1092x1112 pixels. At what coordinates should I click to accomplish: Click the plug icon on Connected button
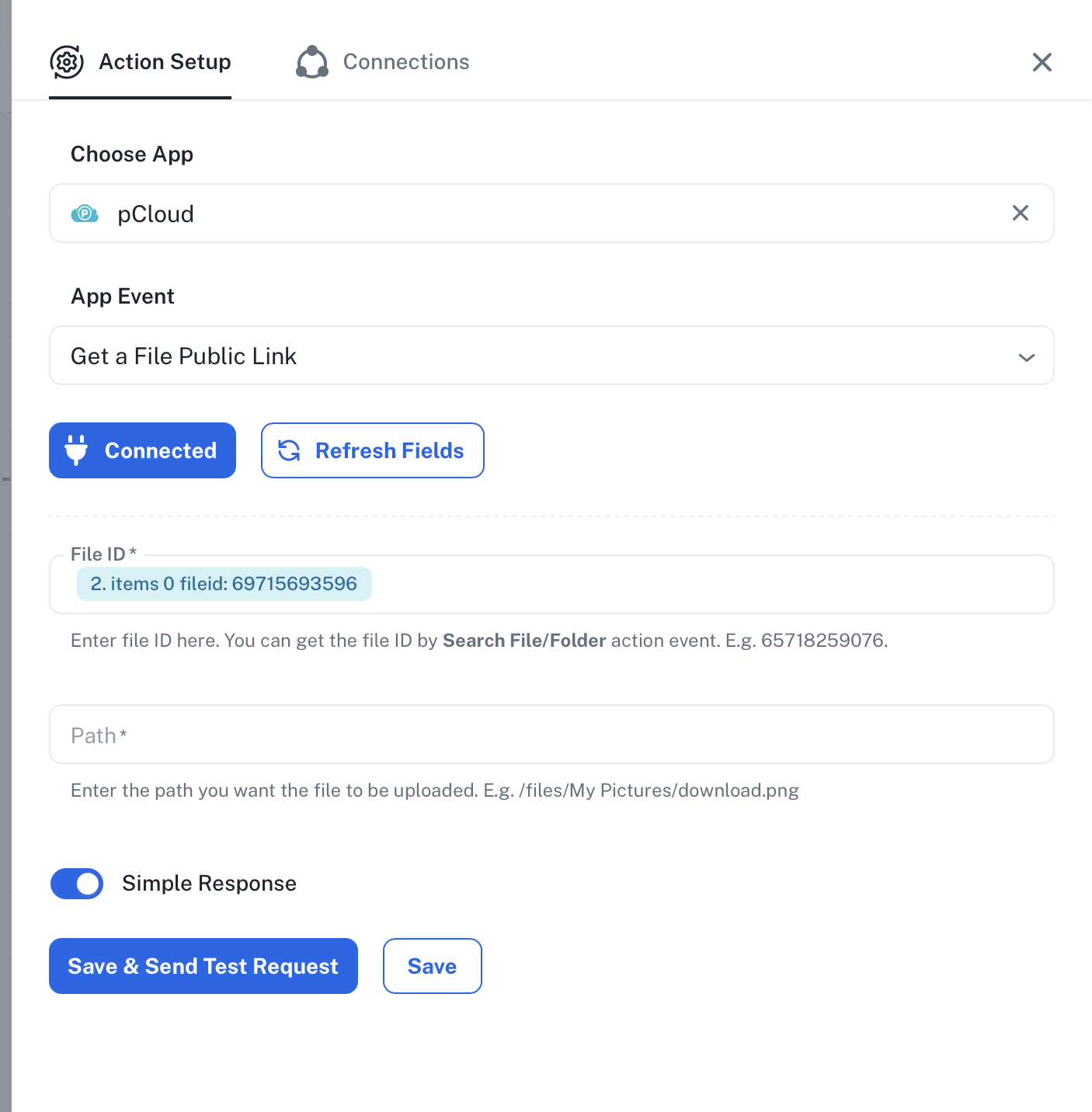[76, 450]
